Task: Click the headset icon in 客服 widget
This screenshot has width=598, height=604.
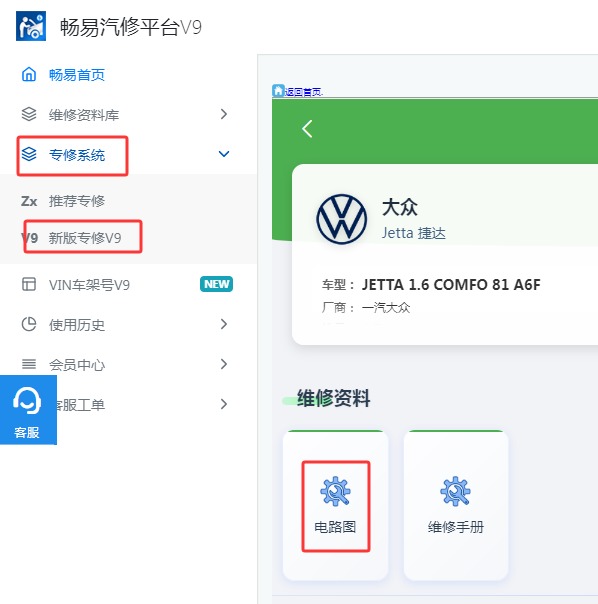Action: point(27,401)
